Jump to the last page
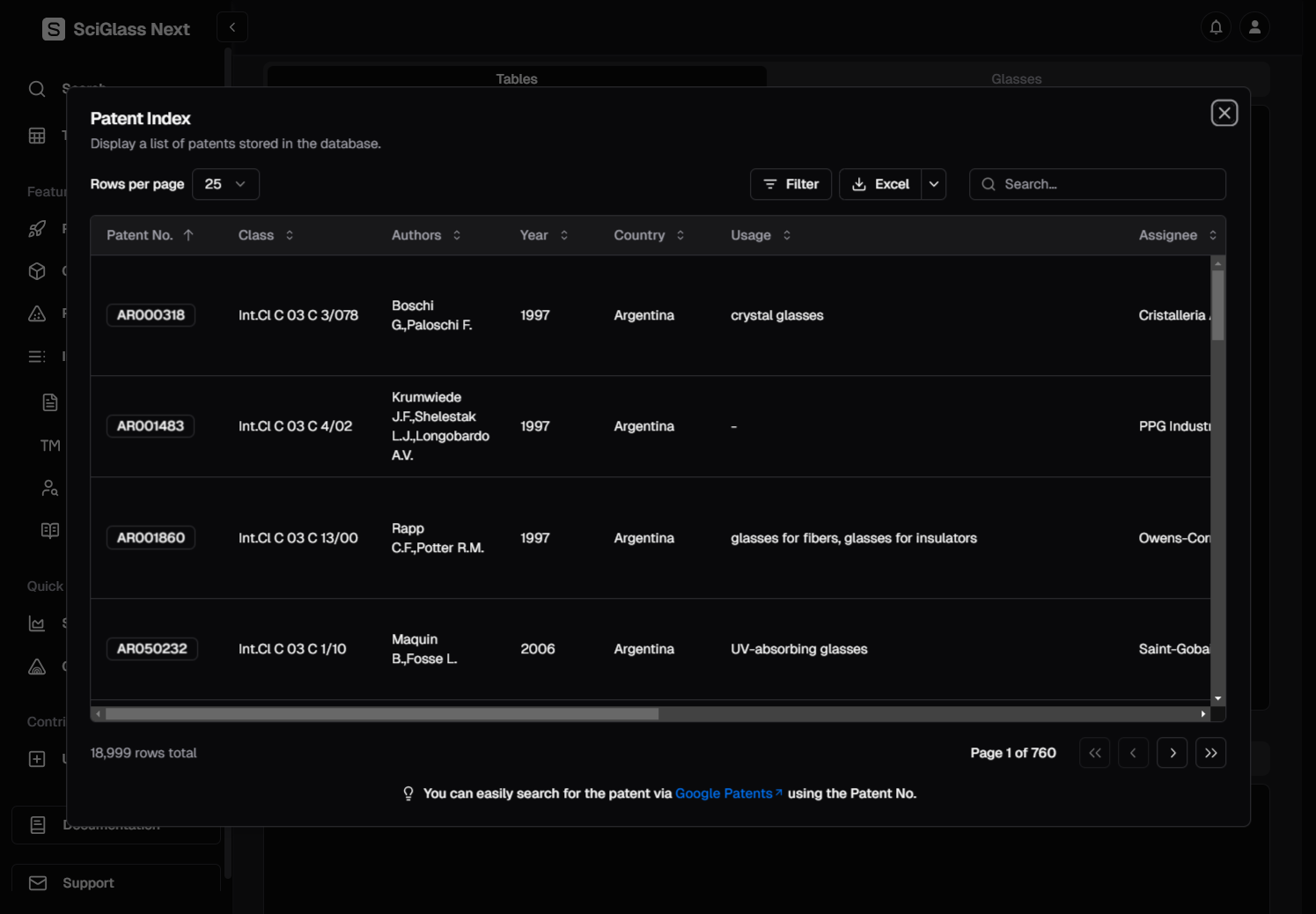The width and height of the screenshot is (1316, 914). tap(1210, 753)
